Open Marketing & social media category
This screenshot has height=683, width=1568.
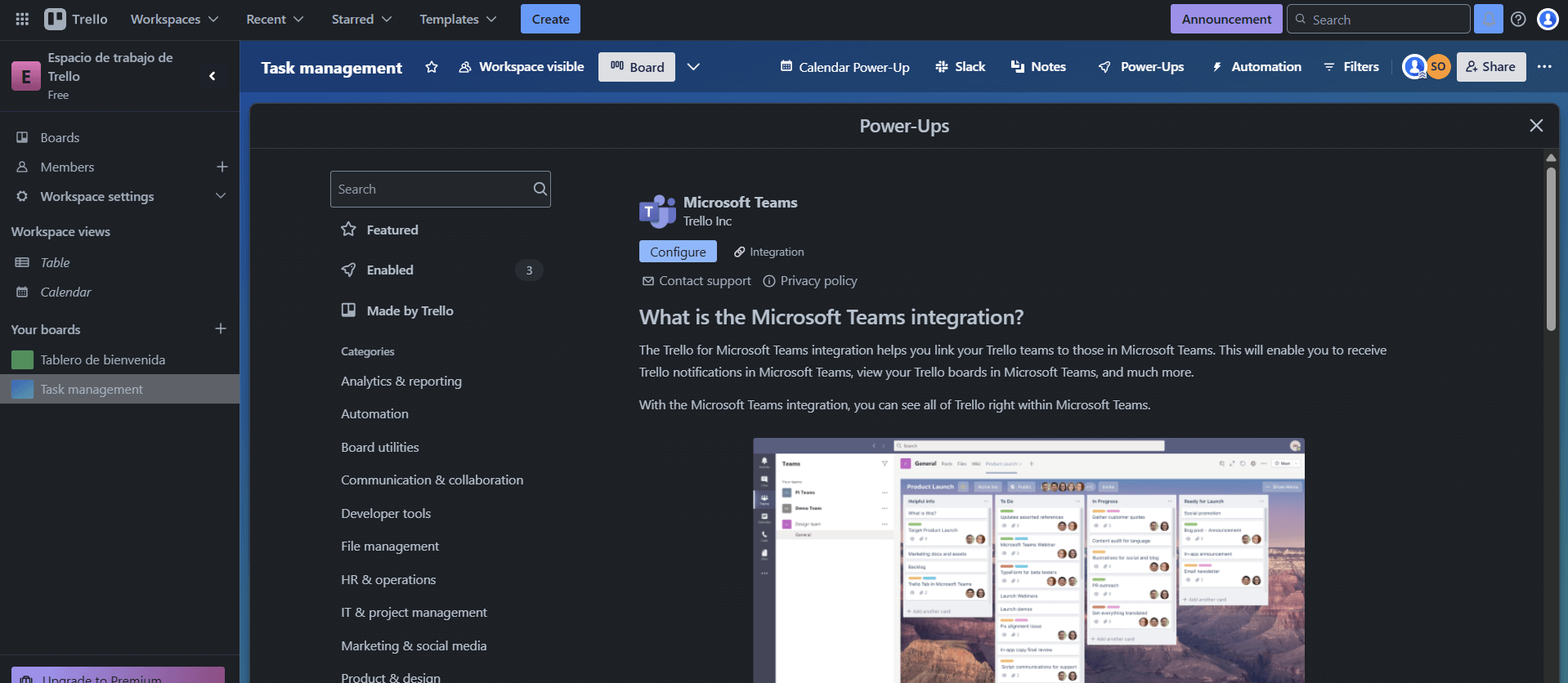(414, 645)
